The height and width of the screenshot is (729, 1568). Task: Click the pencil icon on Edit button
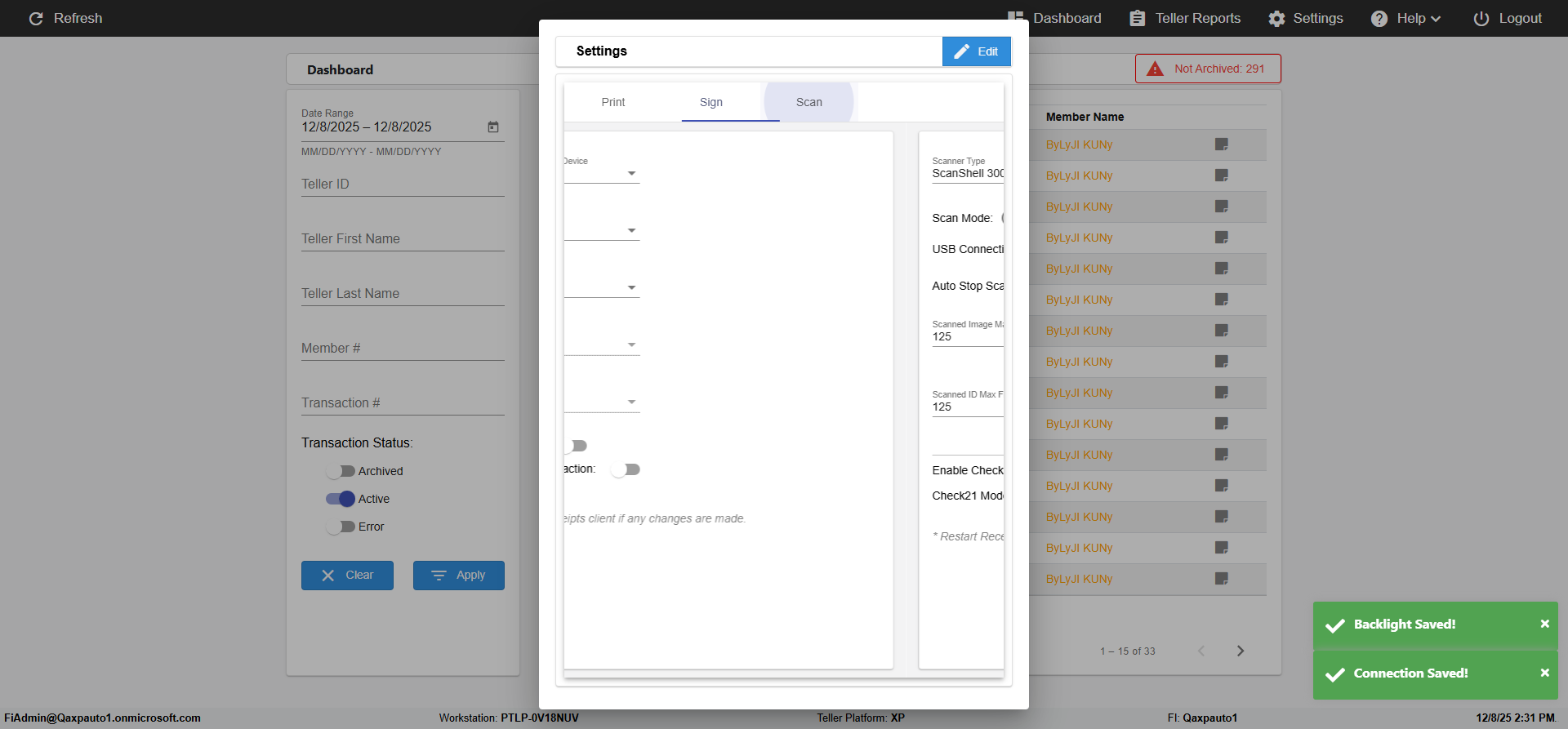[962, 51]
